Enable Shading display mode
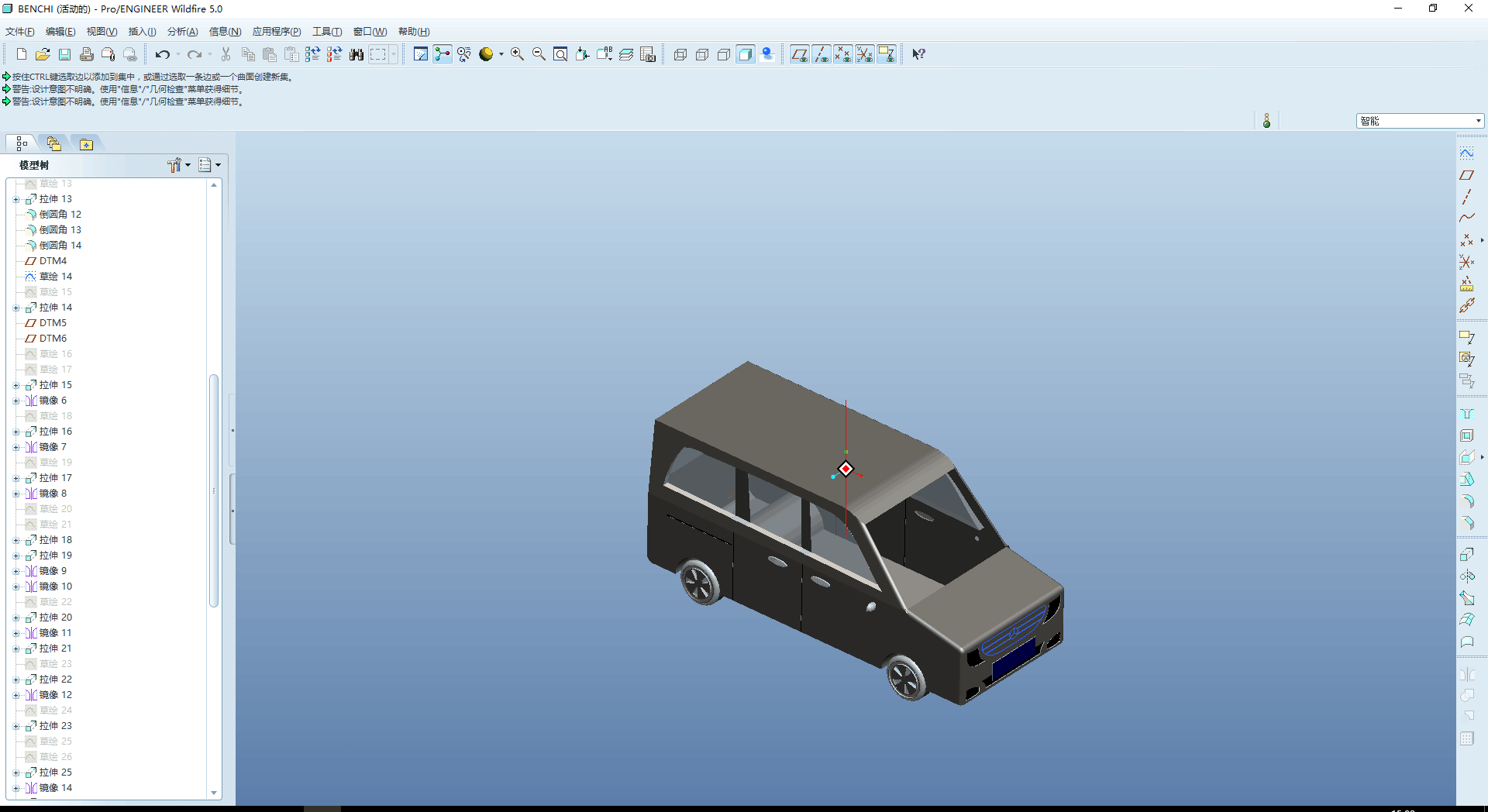 pyautogui.click(x=745, y=54)
